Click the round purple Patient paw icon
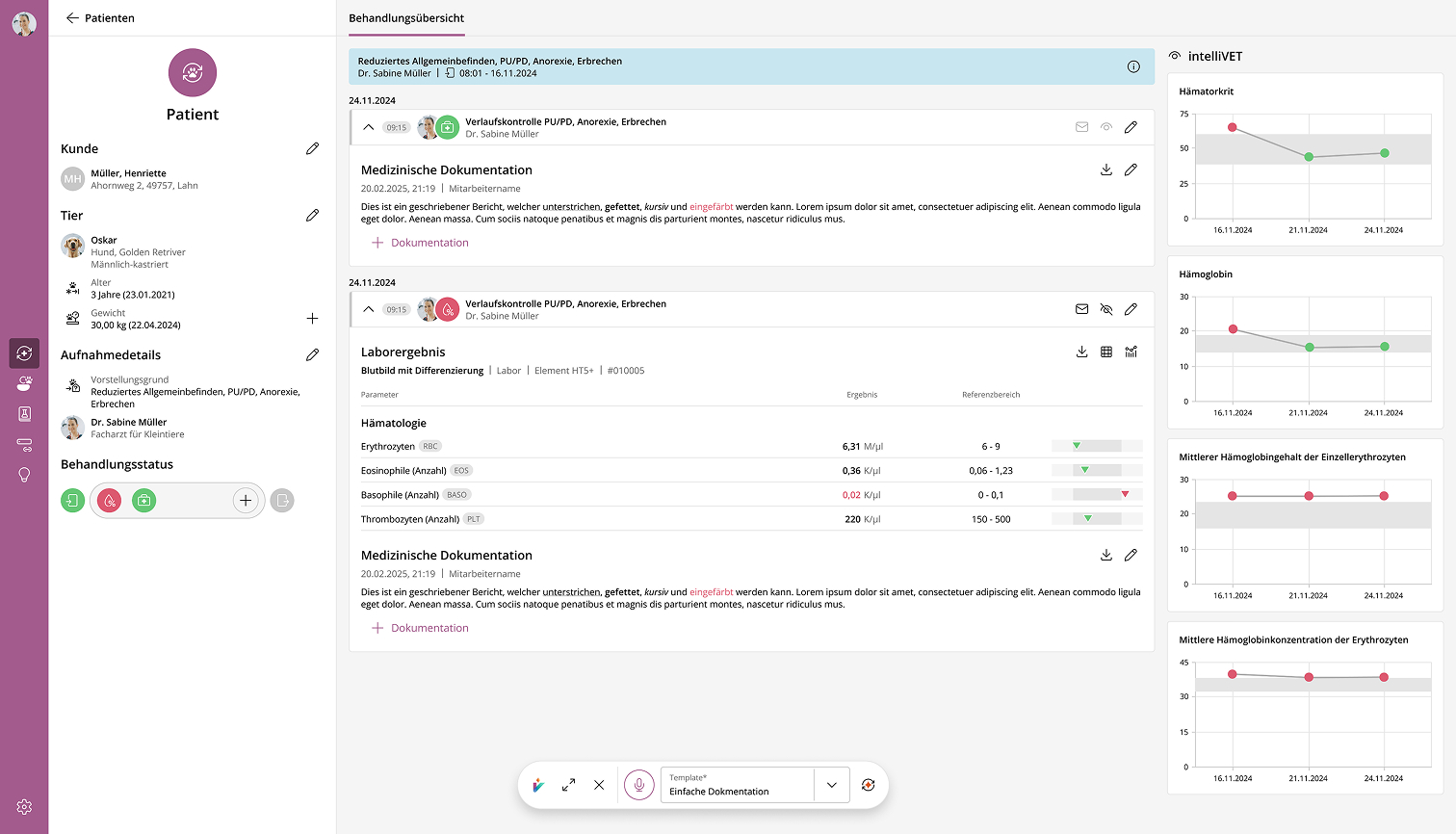 [193, 73]
